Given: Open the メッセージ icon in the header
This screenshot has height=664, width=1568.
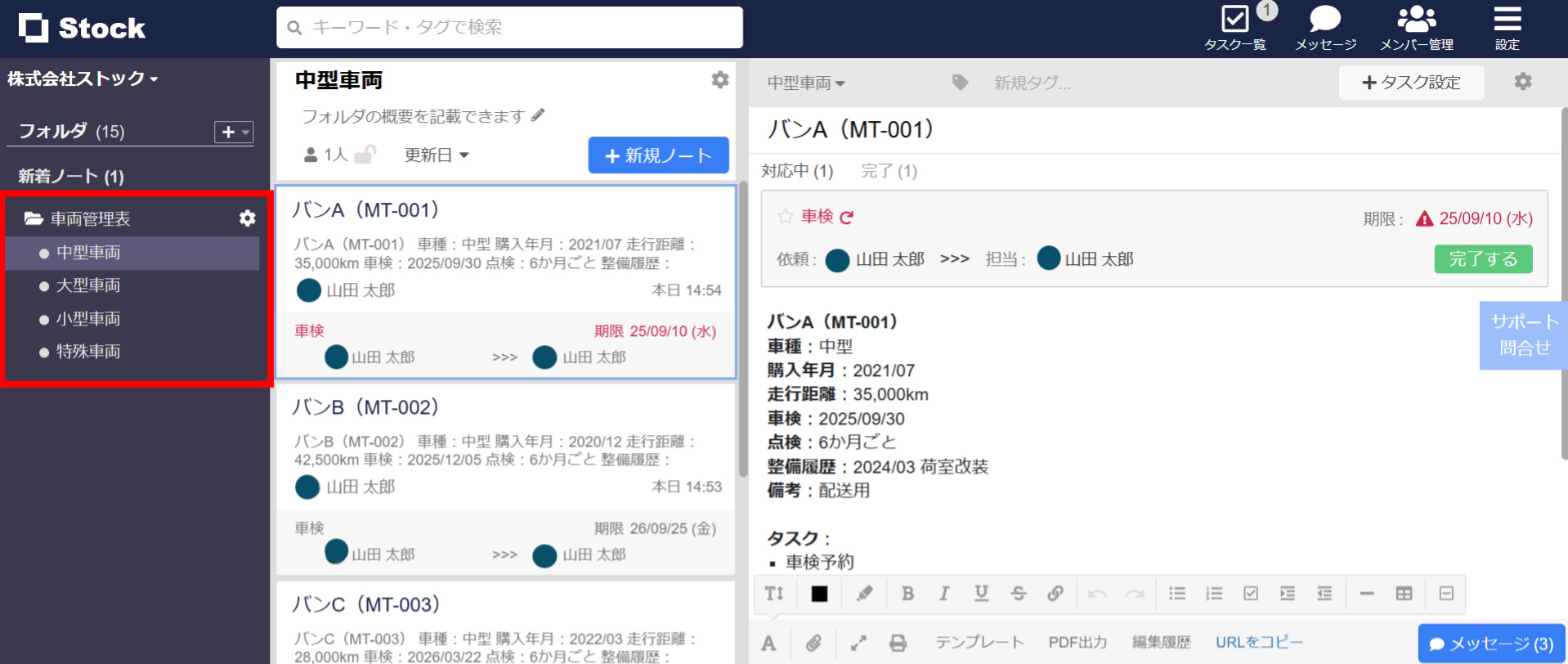Looking at the screenshot, I should point(1325,27).
